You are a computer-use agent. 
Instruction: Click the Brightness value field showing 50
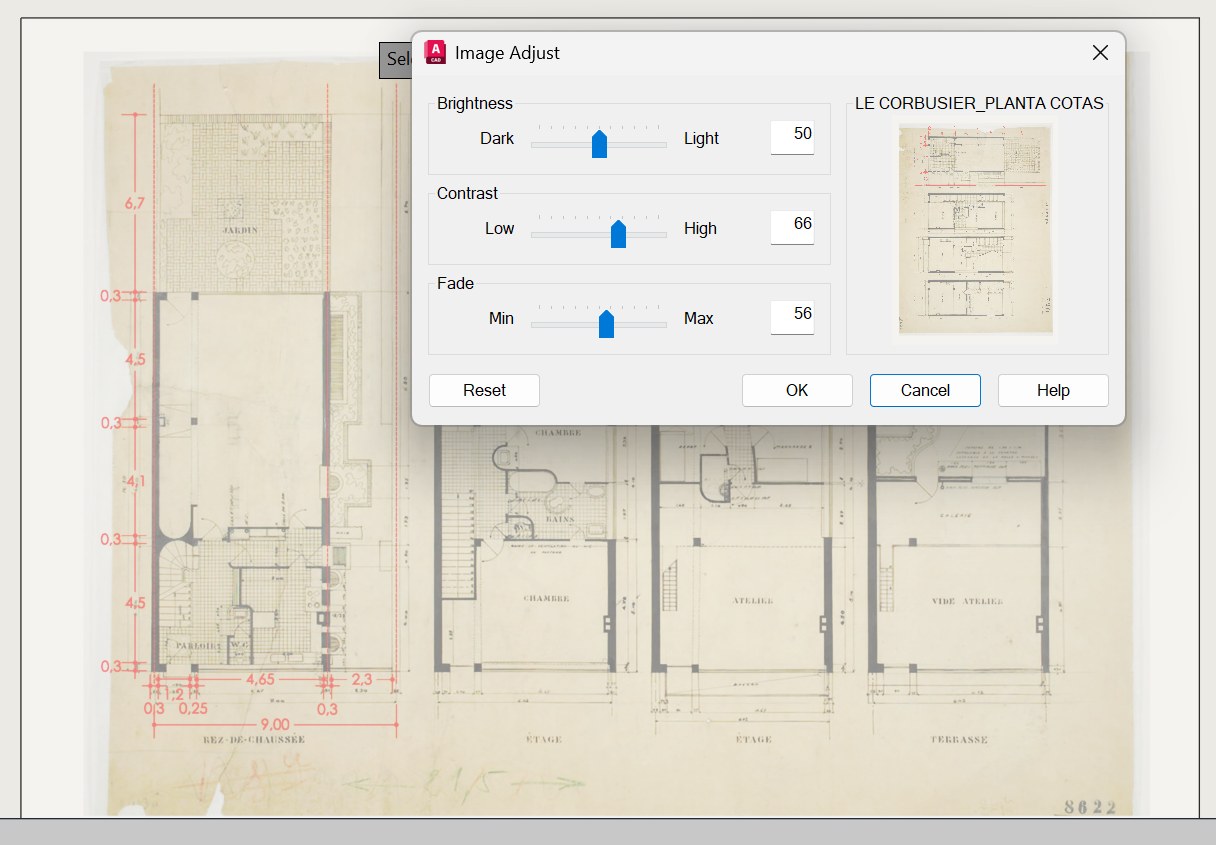(x=792, y=137)
